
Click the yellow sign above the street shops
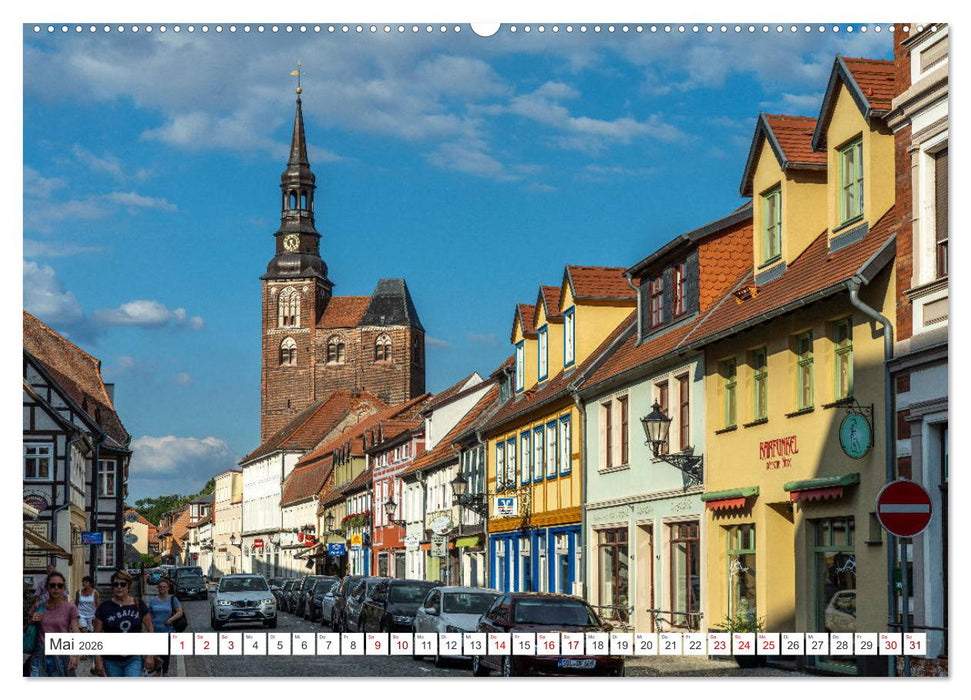(356, 541)
